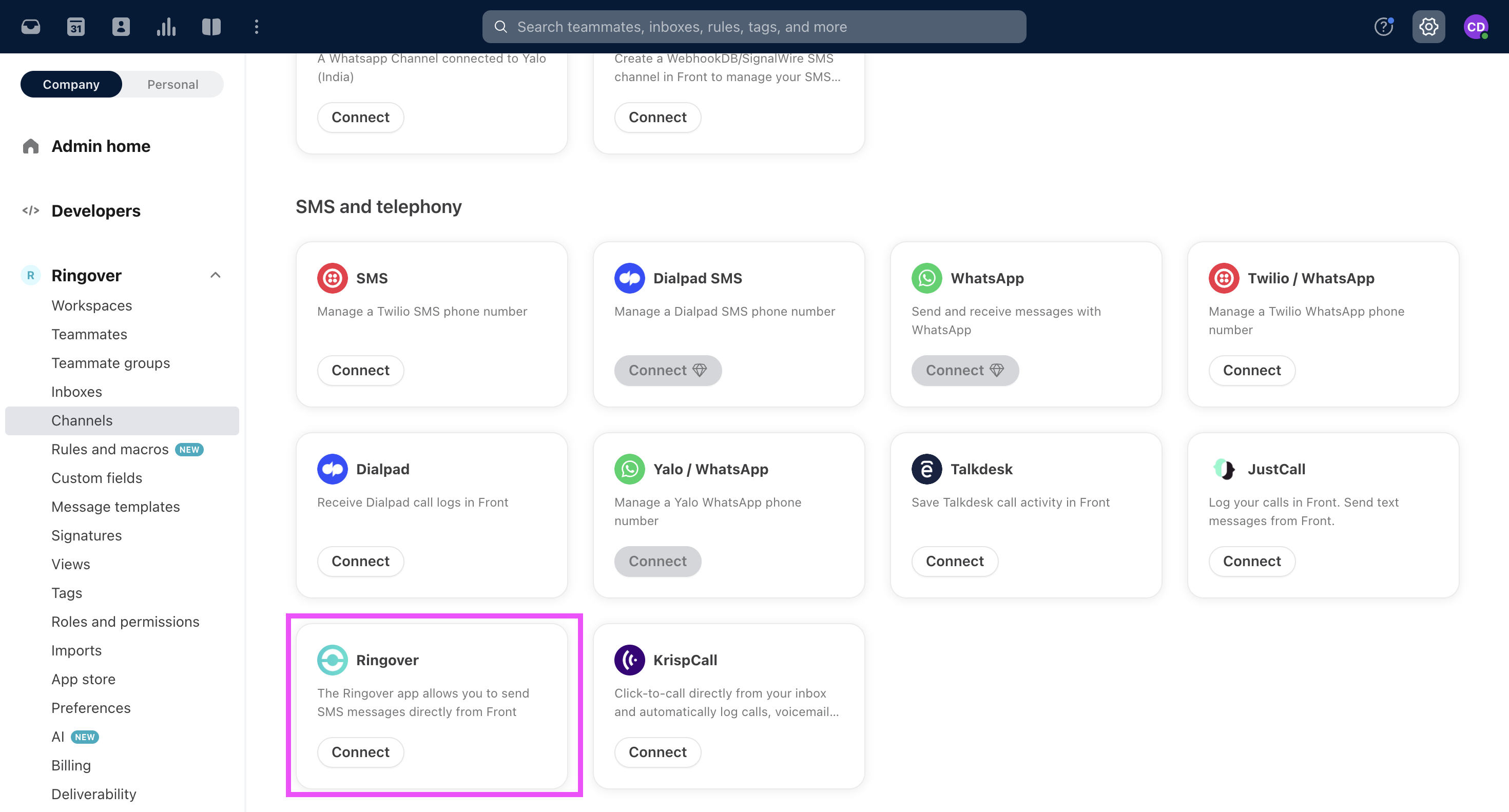Open Custom fields in sidebar
This screenshot has height=812, width=1509.
click(x=96, y=478)
